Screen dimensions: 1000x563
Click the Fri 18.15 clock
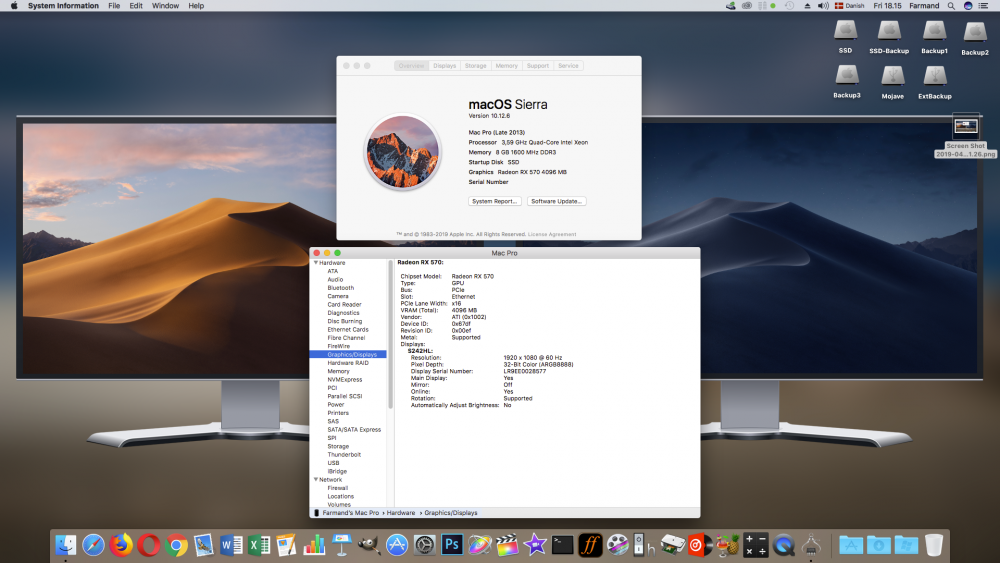[887, 6]
